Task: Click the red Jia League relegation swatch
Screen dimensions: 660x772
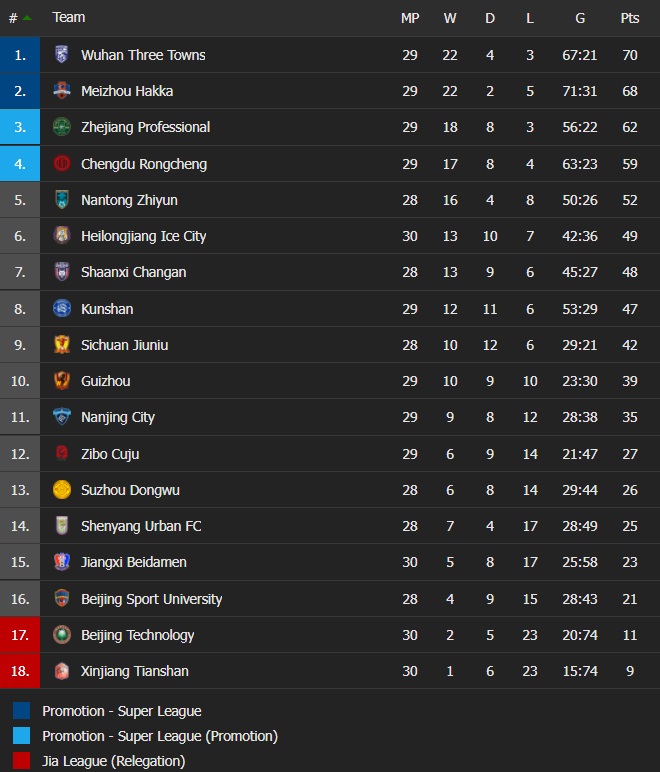Action: point(21,761)
